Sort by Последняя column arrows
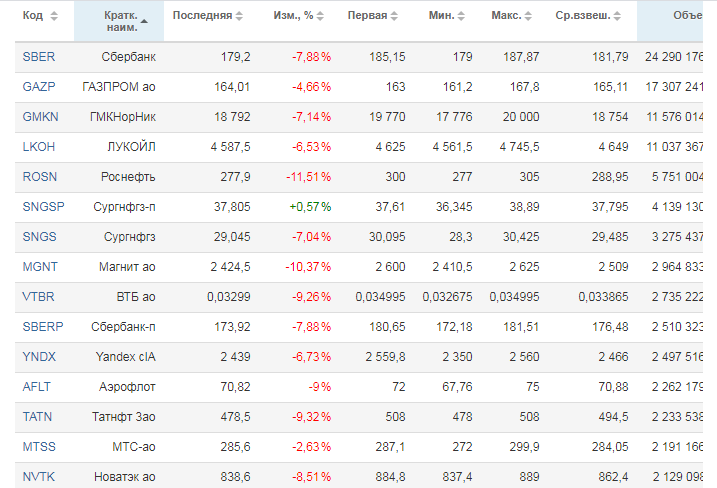 [239, 16]
